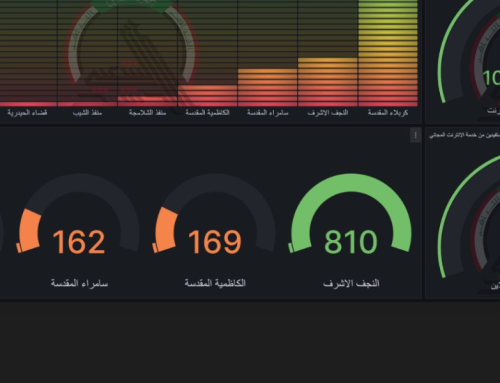Screen dimensions: 500x383
Task: Click bar chart axis label سامراء المقدسة
Action: point(267,113)
